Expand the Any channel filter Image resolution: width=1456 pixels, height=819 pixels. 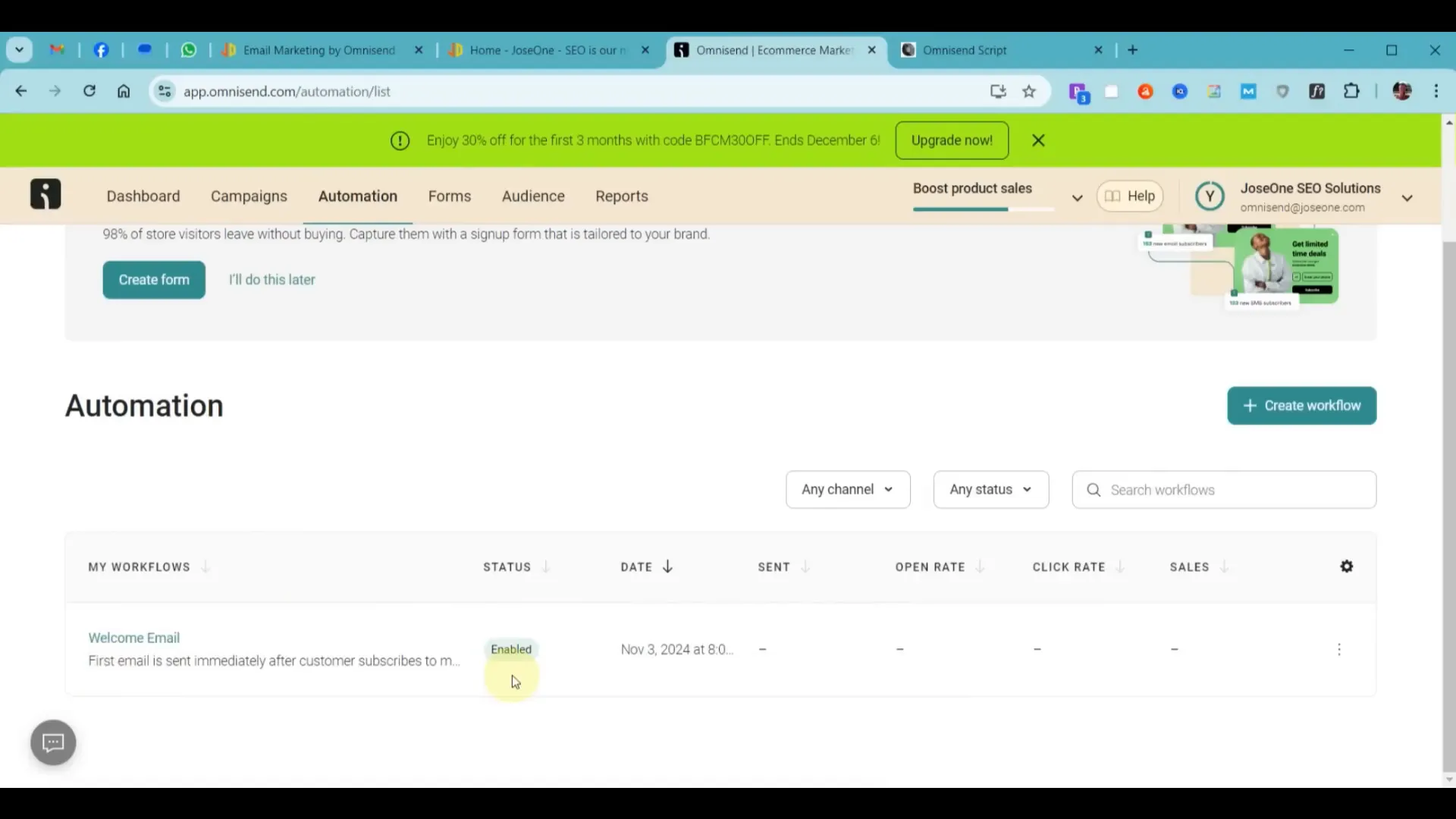pyautogui.click(x=848, y=489)
